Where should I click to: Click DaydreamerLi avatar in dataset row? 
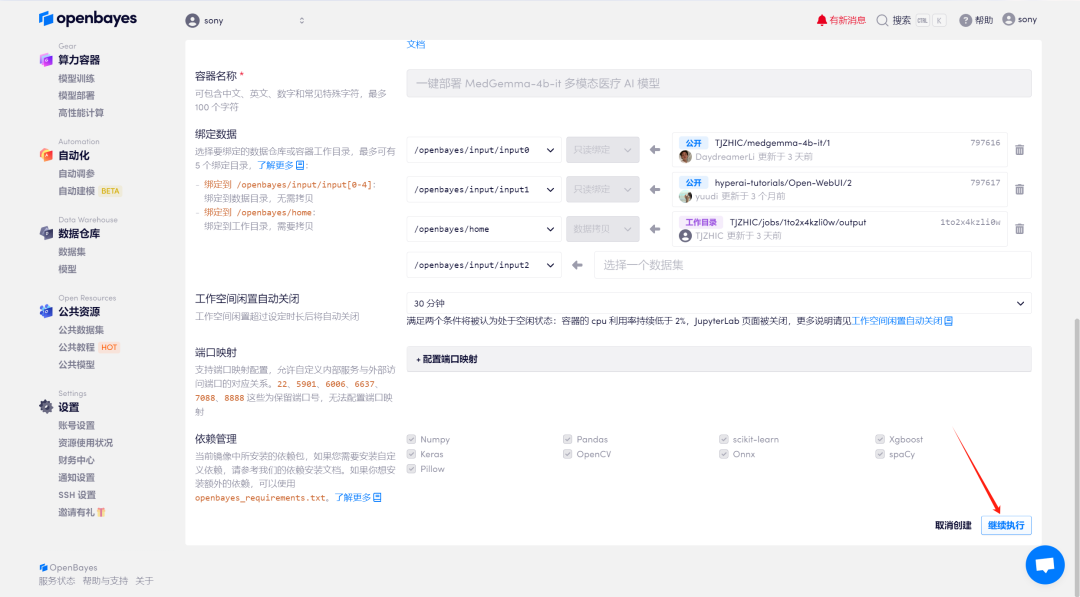(x=685, y=156)
